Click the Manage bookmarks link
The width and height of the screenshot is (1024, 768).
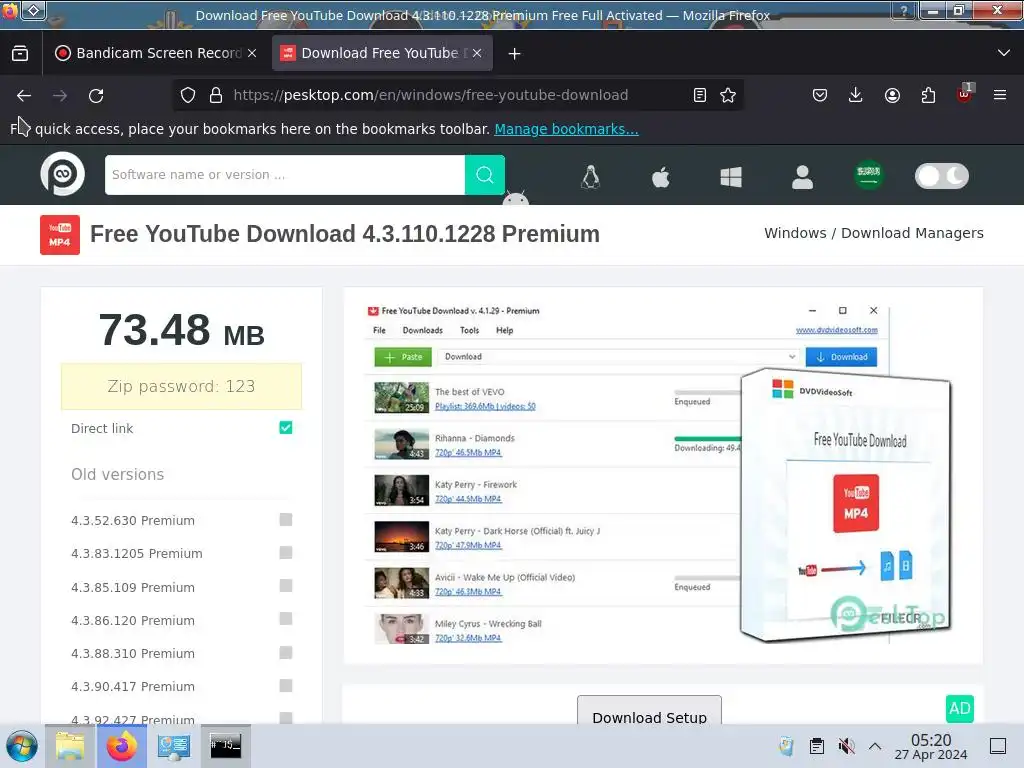coord(566,129)
